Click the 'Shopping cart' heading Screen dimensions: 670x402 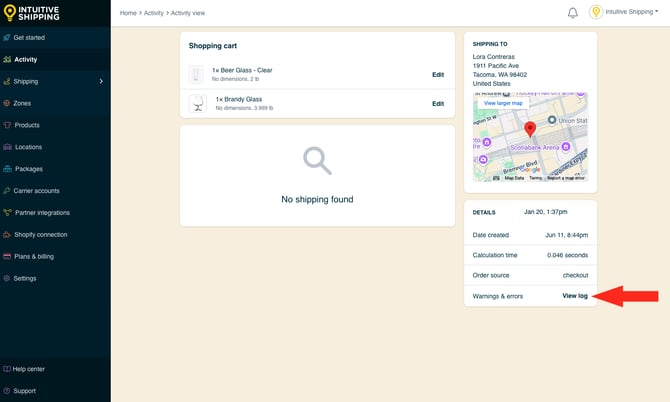click(x=213, y=46)
